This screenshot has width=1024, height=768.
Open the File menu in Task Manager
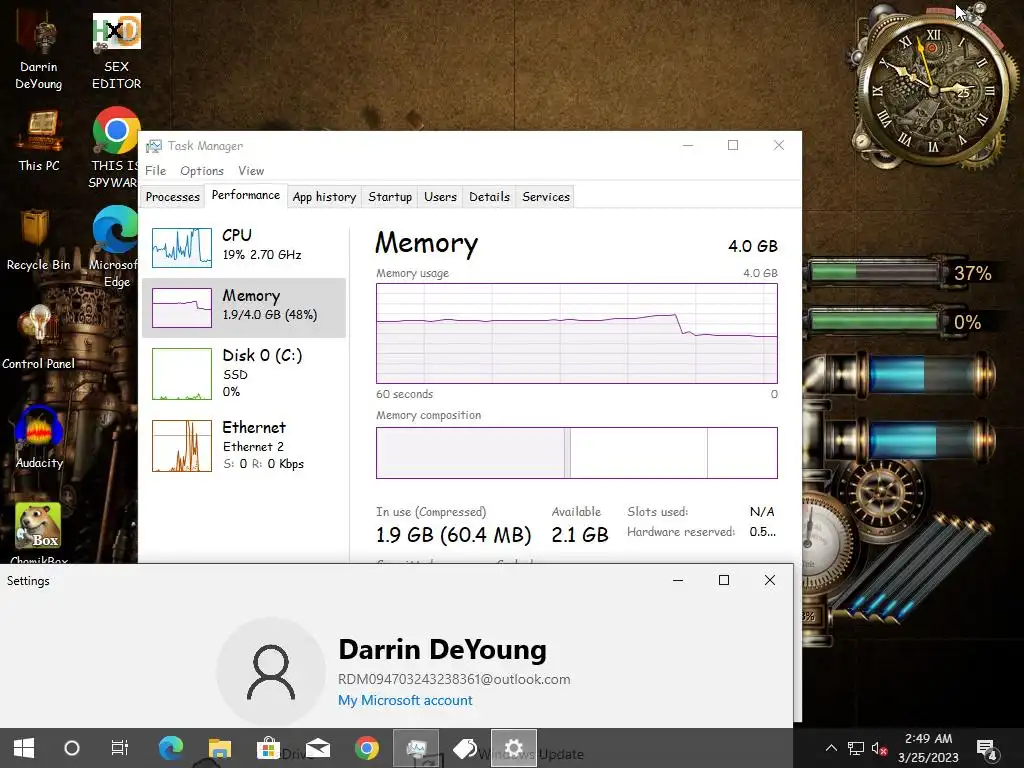tap(155, 170)
